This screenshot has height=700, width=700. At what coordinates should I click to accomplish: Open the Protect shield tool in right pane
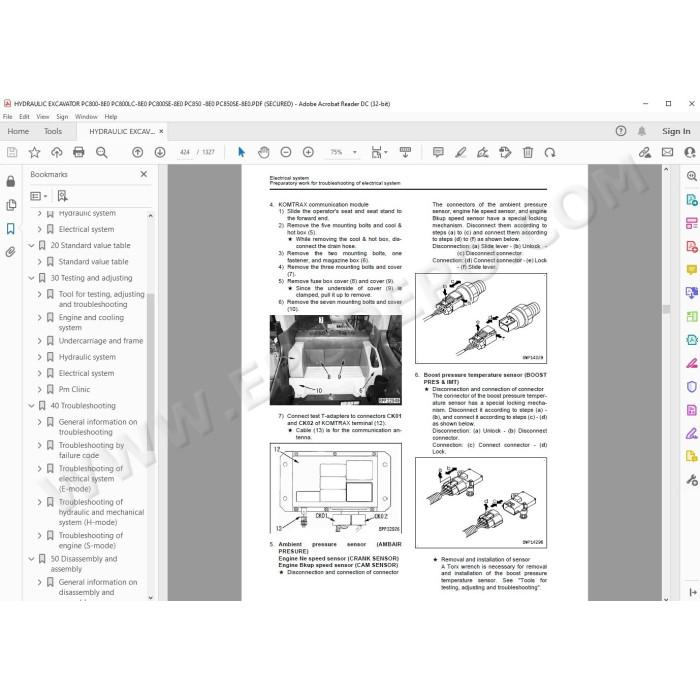click(x=692, y=387)
